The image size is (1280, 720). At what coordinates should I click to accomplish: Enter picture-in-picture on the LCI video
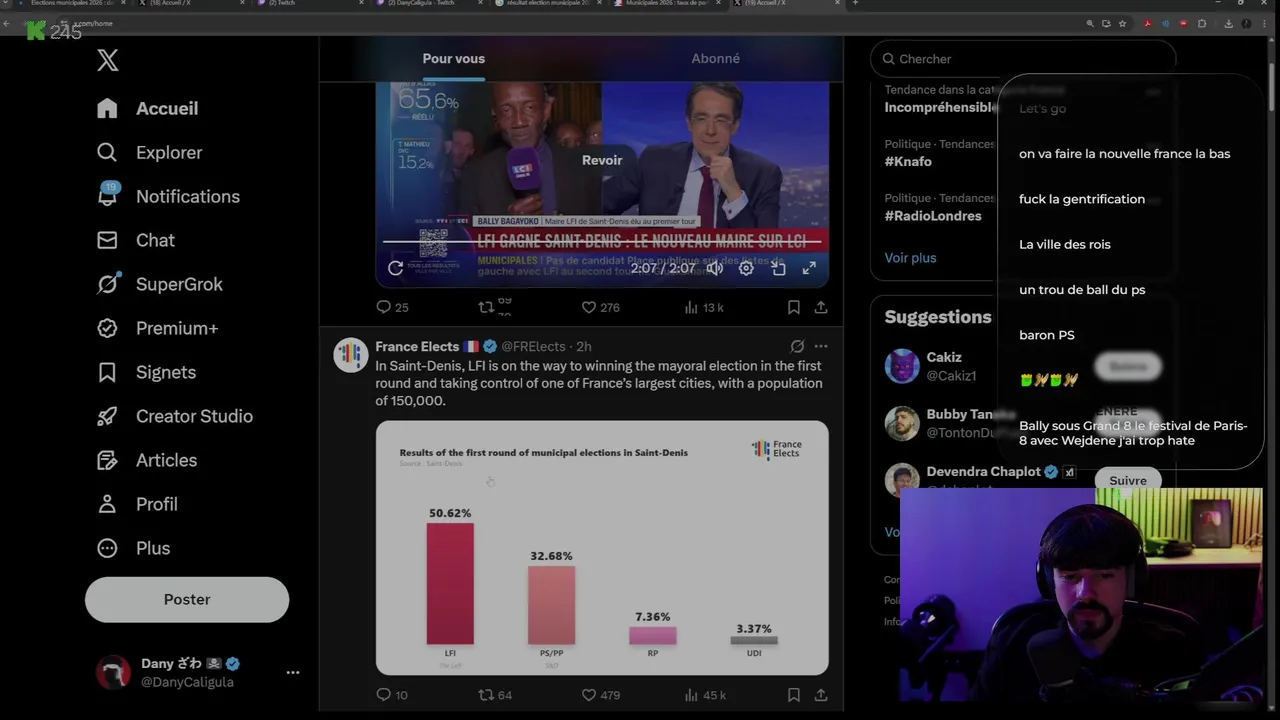tap(778, 268)
